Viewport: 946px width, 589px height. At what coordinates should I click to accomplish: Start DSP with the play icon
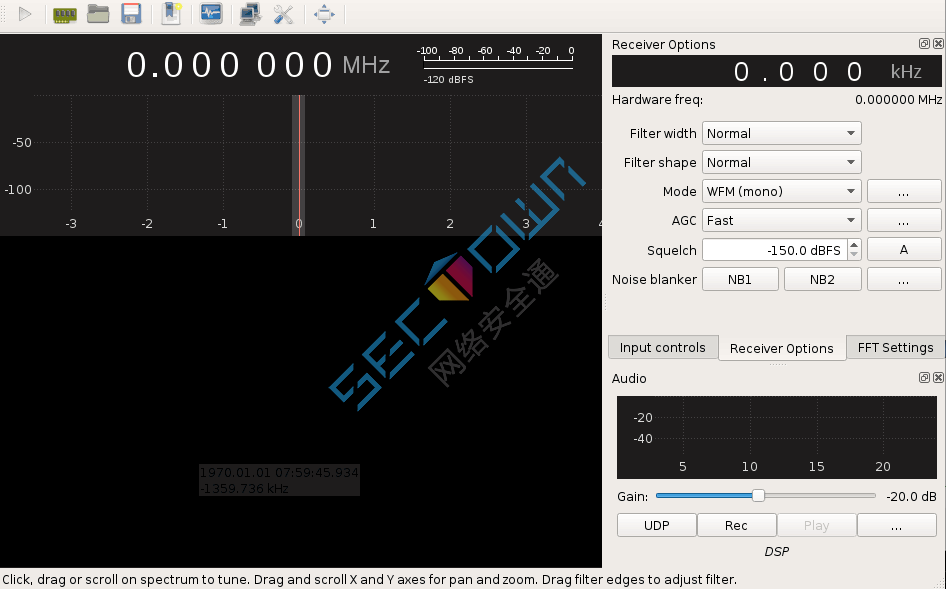(25, 14)
